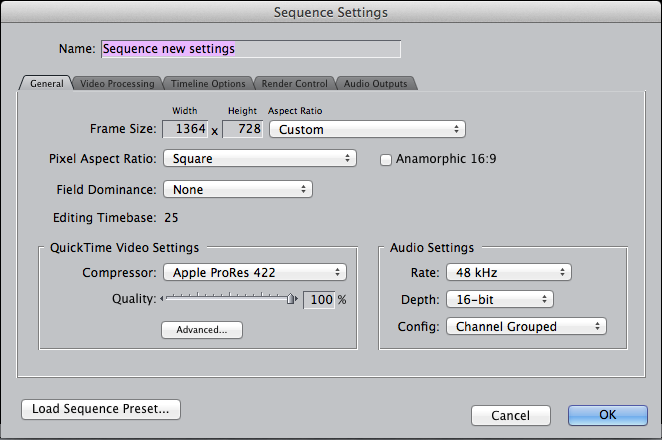
Task: Click the frame Height field
Action: pos(242,129)
